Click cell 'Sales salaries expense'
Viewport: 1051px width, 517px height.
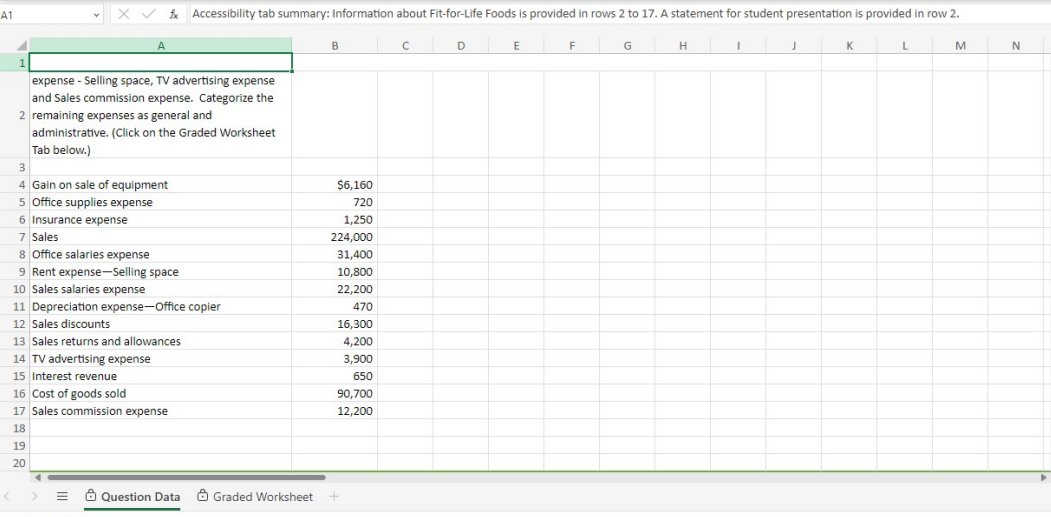click(161, 289)
